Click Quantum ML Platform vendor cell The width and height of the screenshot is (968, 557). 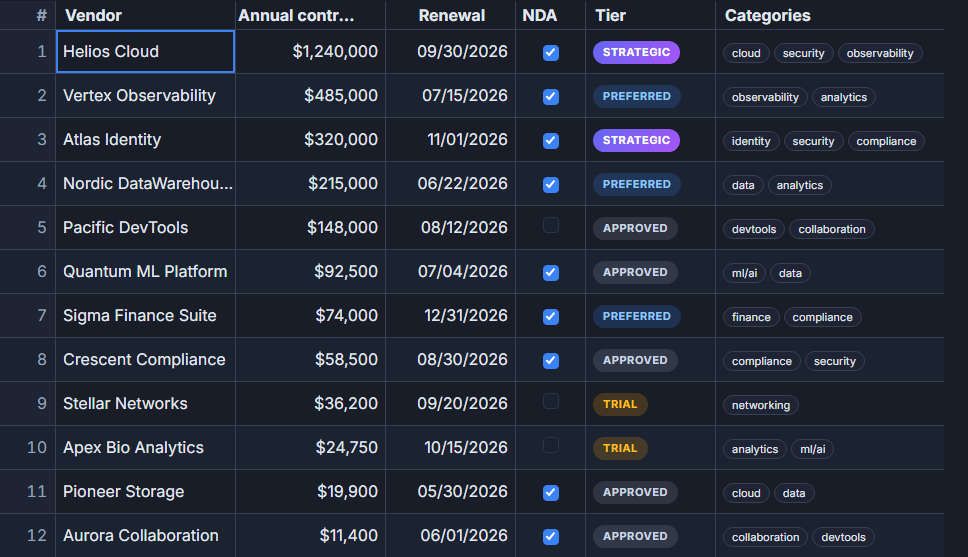145,271
